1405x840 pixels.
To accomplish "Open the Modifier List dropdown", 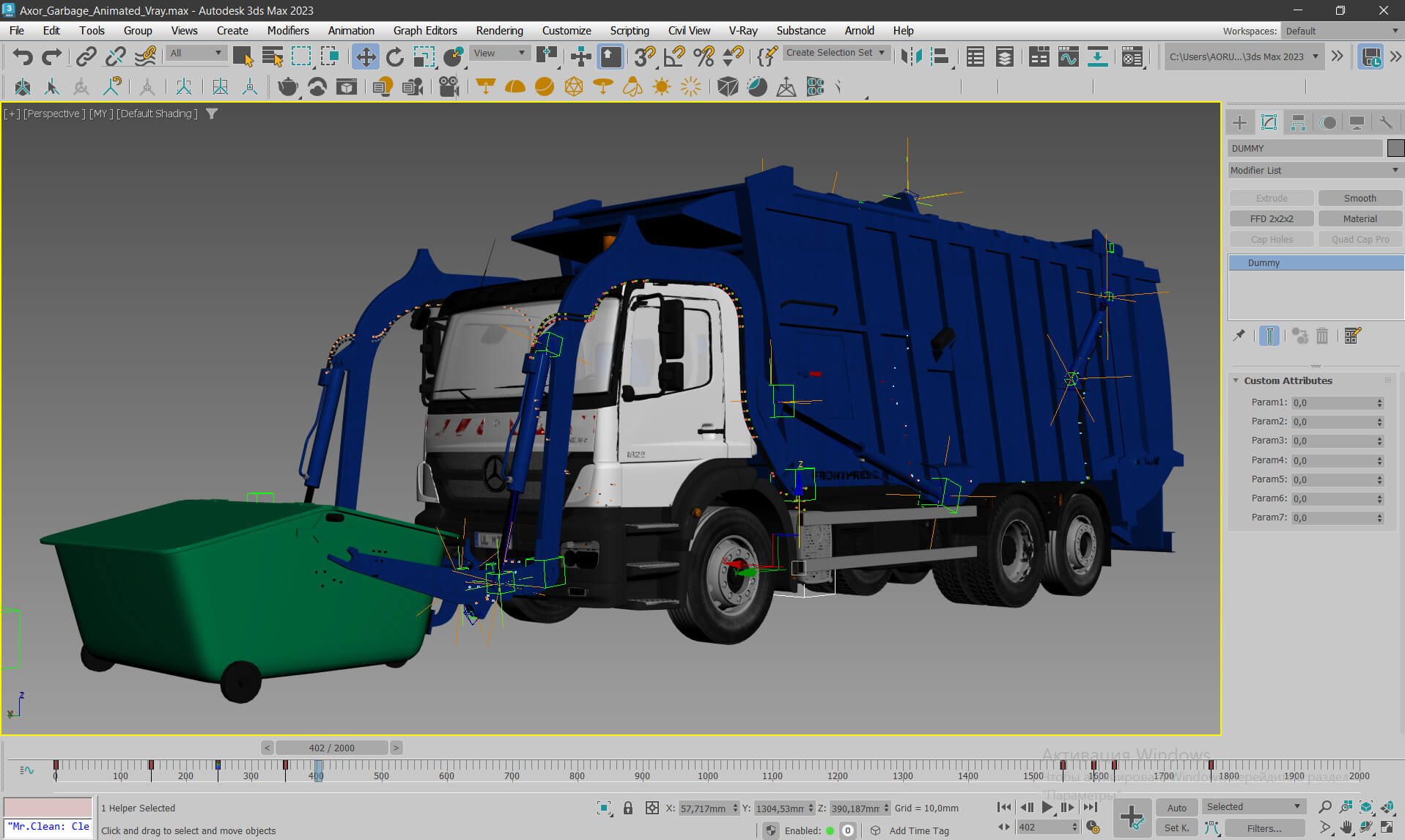I will pyautogui.click(x=1315, y=170).
